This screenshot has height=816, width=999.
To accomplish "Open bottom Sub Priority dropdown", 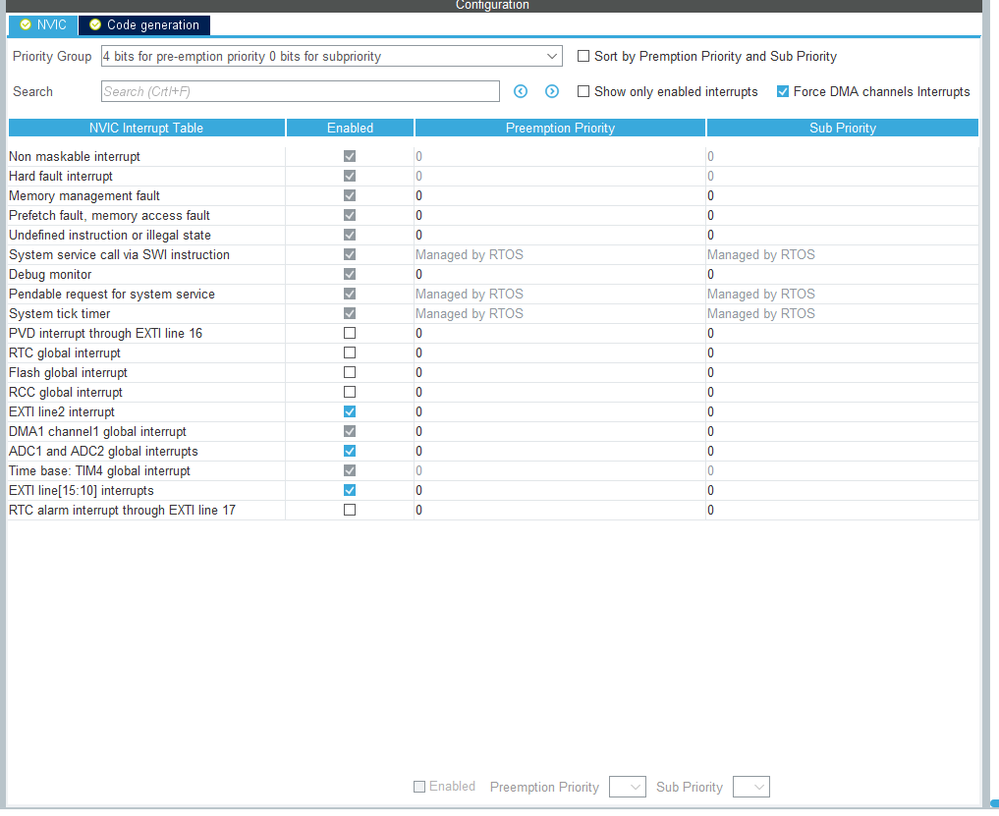I will [751, 787].
